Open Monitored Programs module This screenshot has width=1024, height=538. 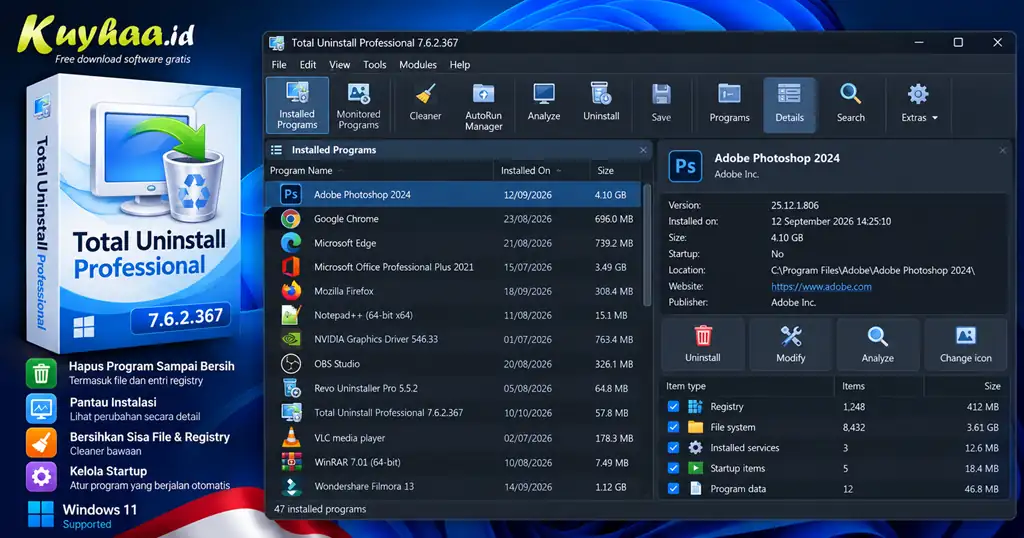(359, 105)
